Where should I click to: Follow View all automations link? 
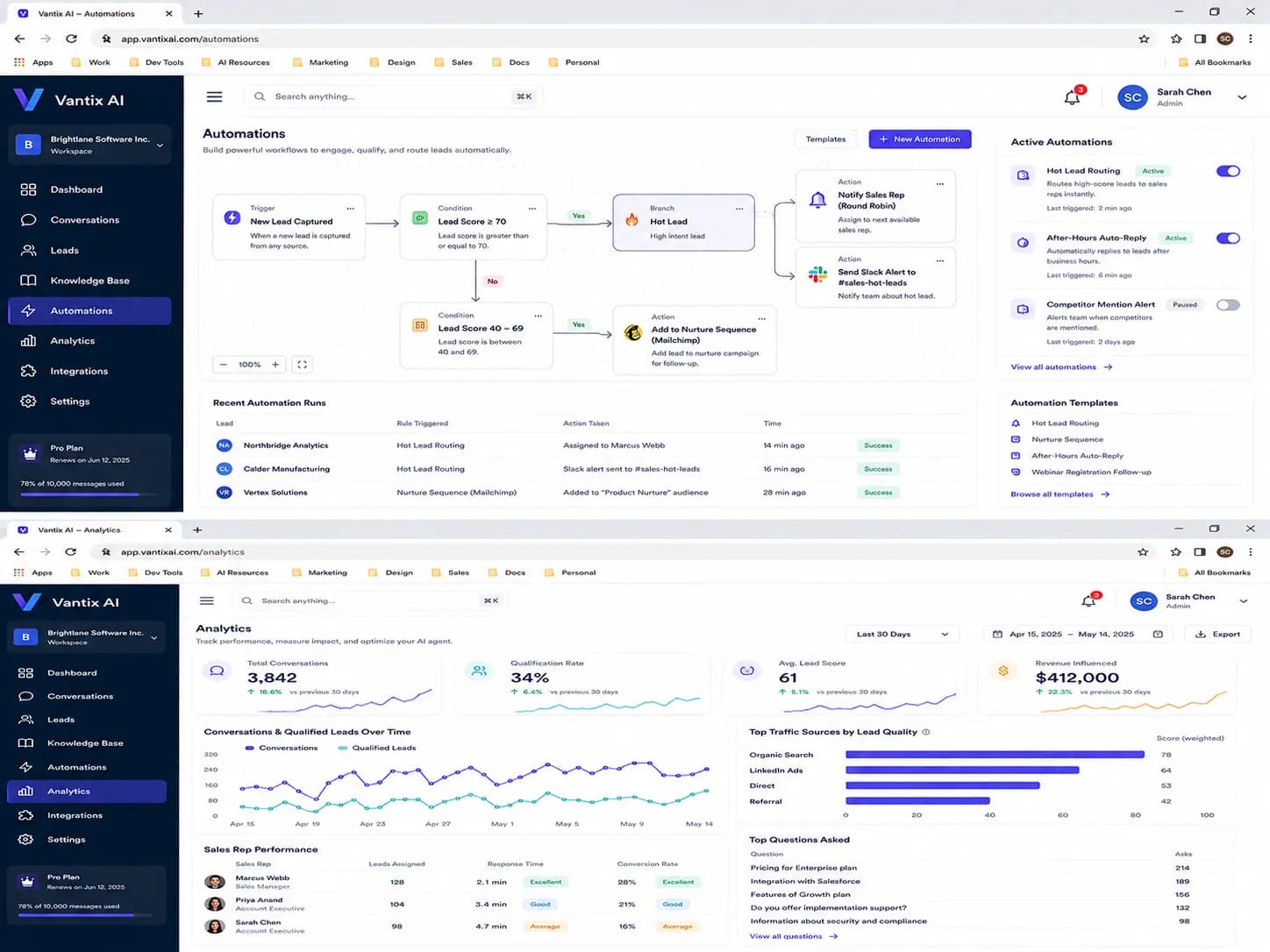click(1061, 367)
